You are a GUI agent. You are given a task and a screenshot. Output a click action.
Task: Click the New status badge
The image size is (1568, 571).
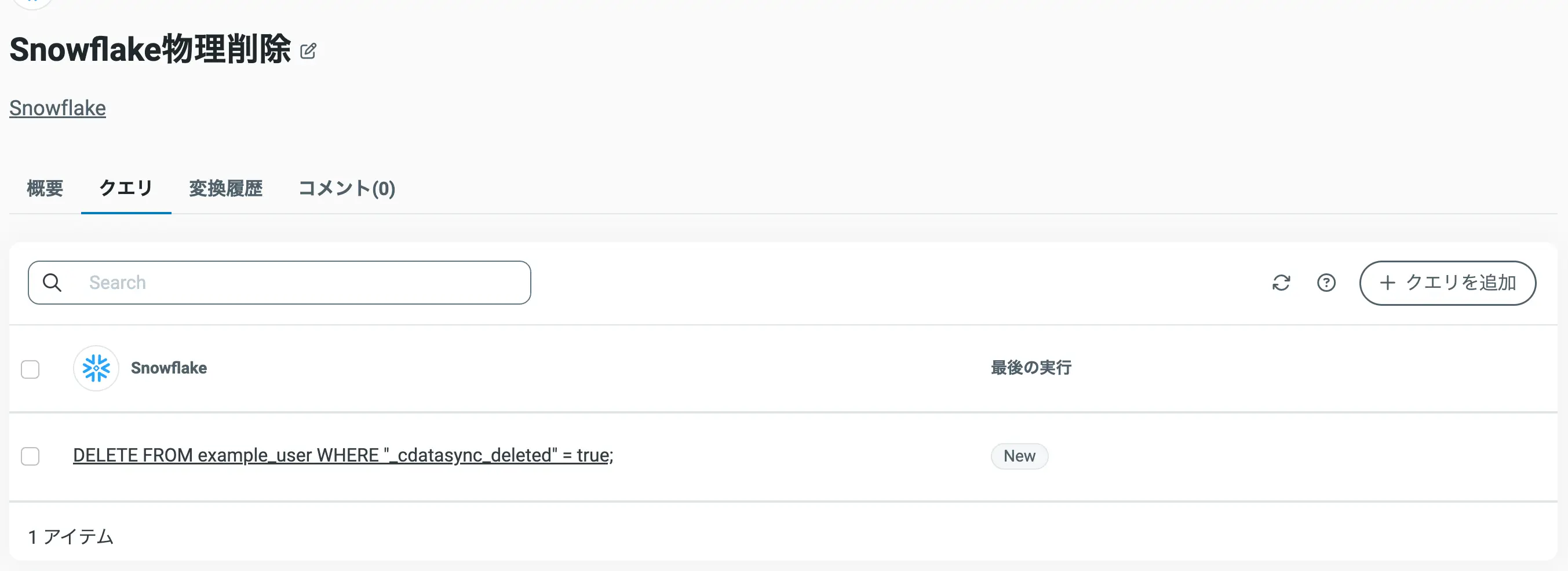1019,456
